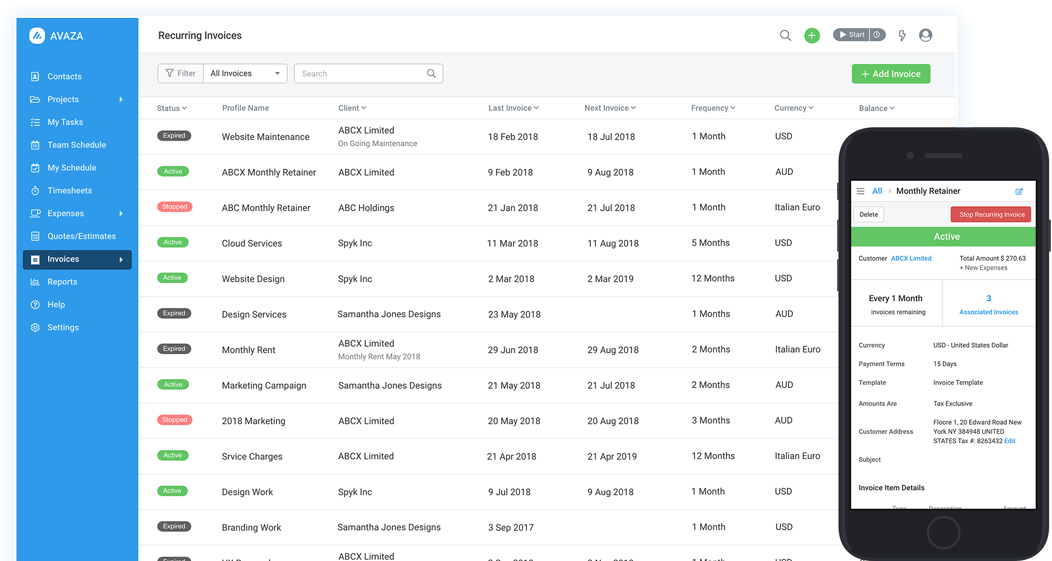
Task: Click the Avaza logo icon
Action: (x=37, y=36)
